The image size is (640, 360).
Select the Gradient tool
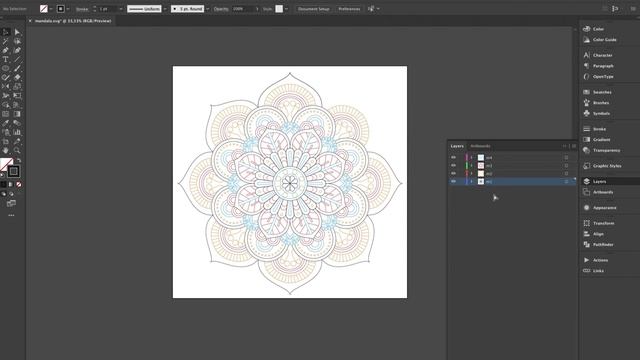coord(17,114)
